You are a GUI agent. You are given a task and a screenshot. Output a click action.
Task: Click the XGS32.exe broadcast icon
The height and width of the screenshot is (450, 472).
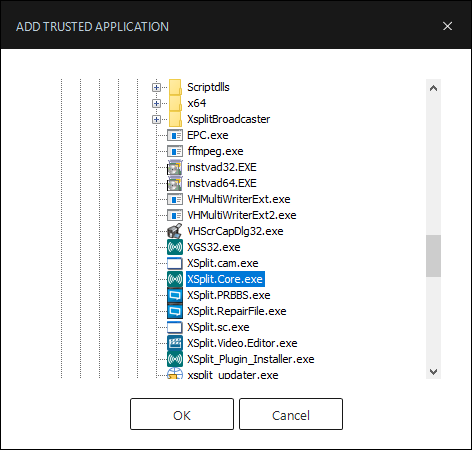175,247
